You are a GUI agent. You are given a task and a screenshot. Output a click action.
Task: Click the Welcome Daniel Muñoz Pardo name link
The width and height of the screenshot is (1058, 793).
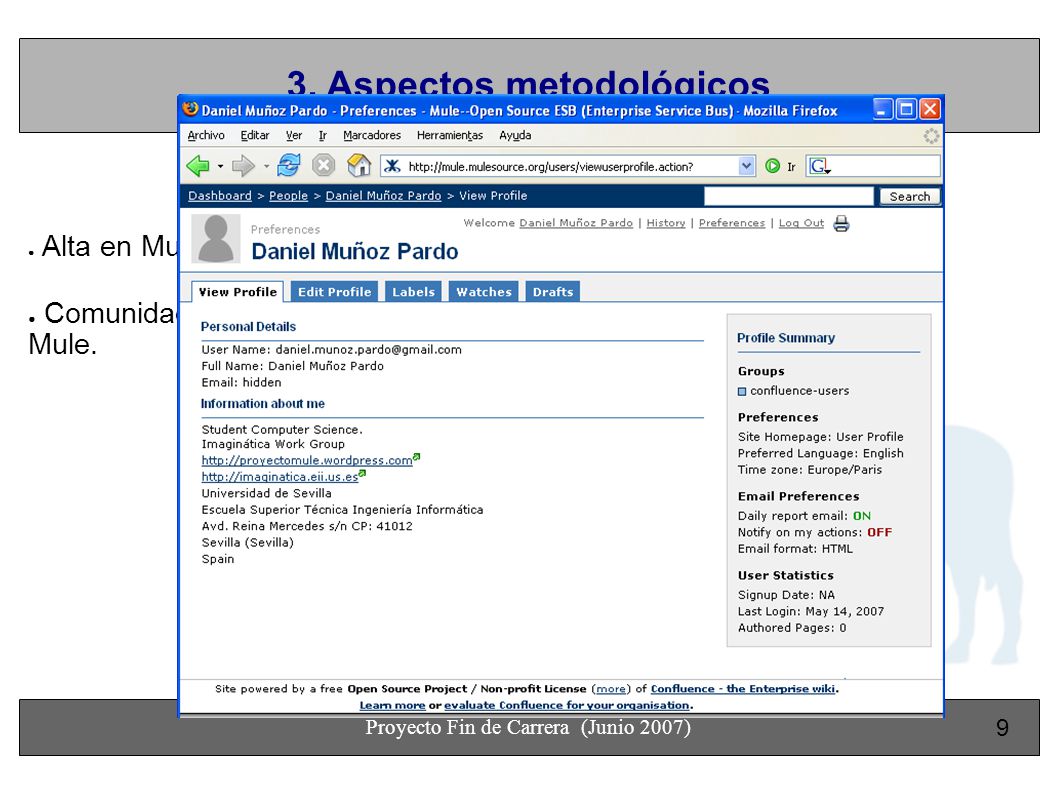(x=576, y=223)
